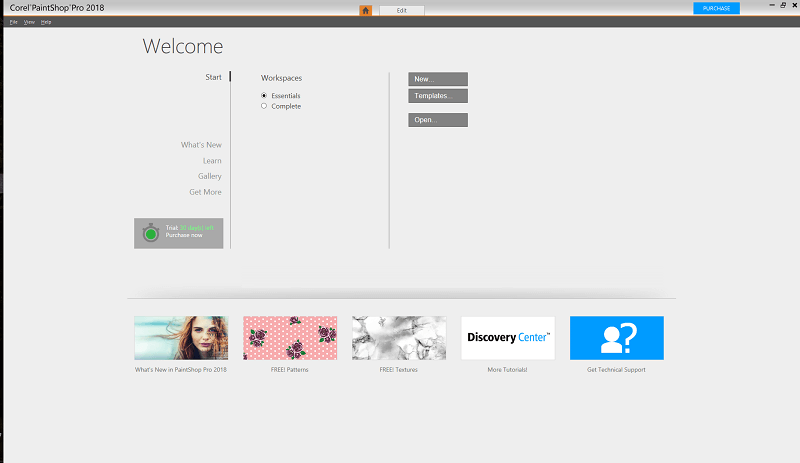Click the Get Technical Support icon tile

[617, 338]
